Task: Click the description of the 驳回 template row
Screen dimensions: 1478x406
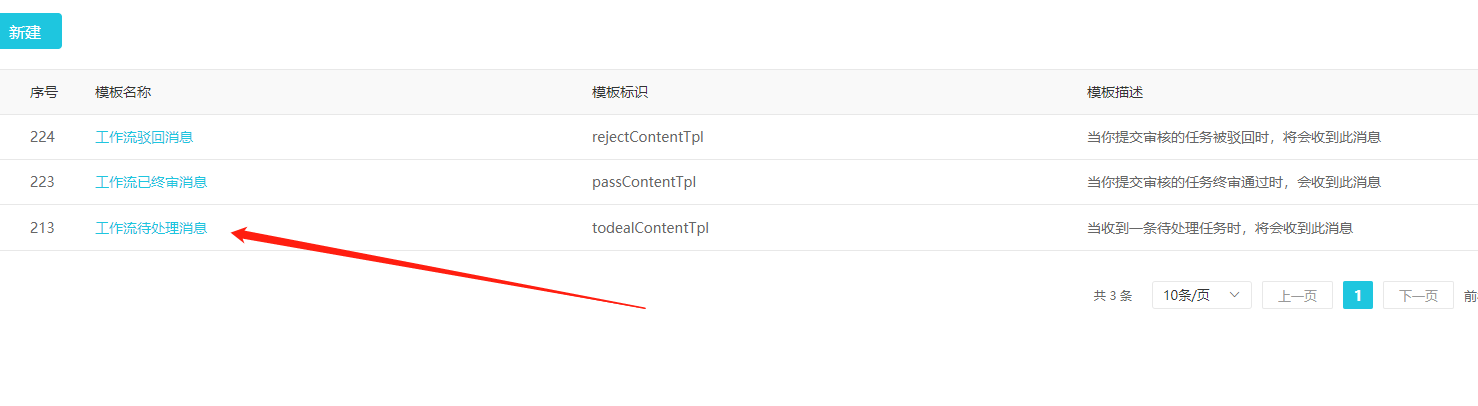Action: click(1233, 137)
